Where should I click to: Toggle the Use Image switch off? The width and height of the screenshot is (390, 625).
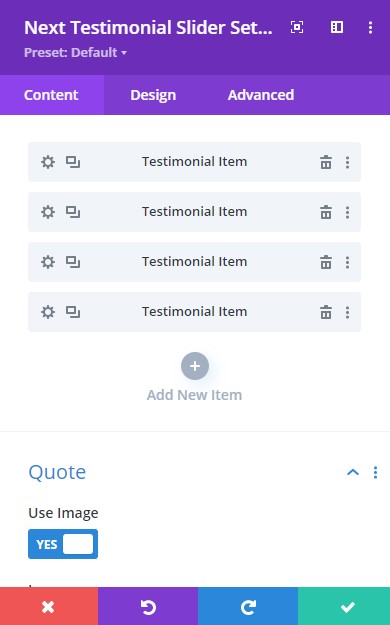tap(63, 544)
